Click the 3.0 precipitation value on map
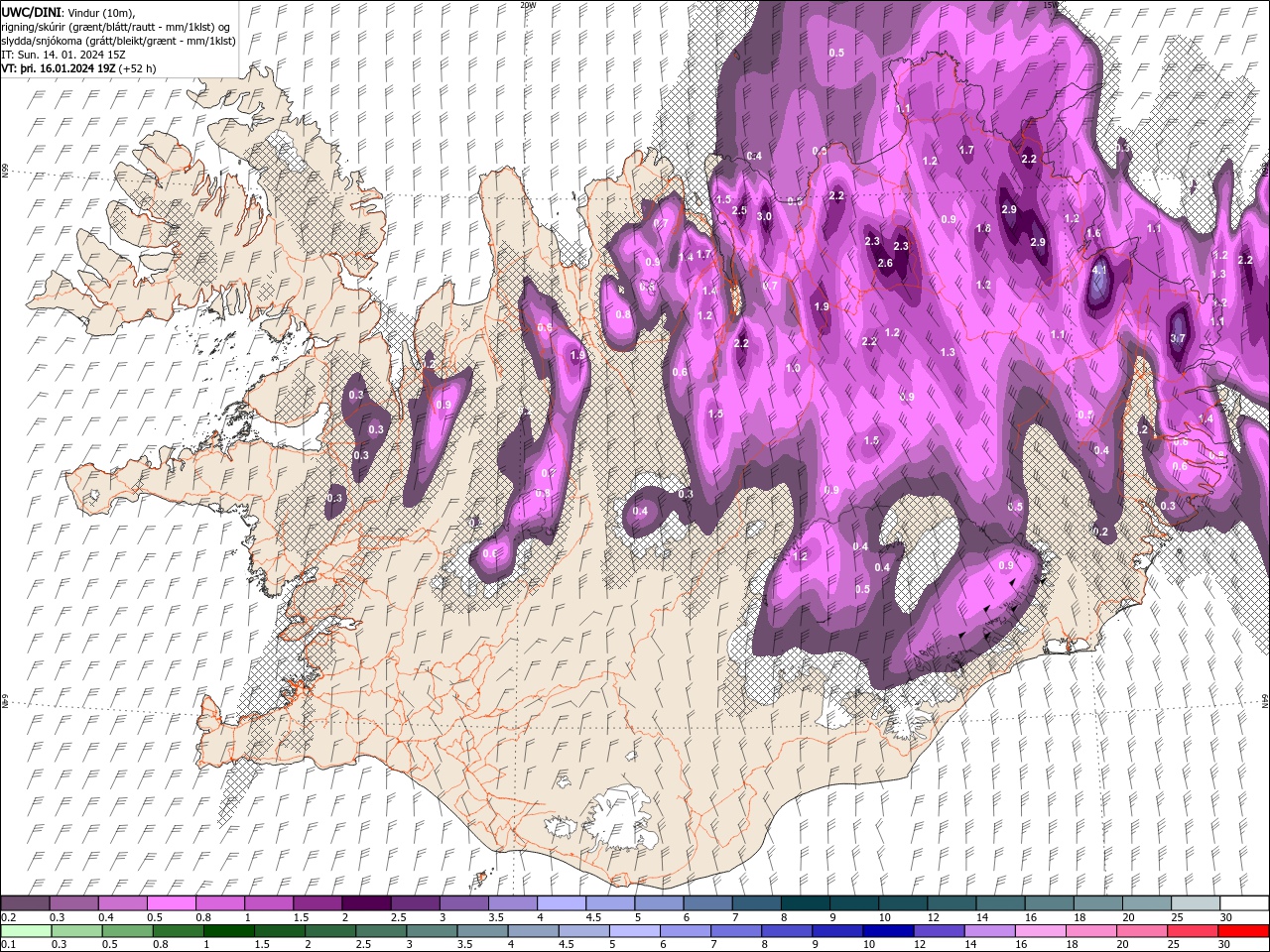 click(764, 216)
